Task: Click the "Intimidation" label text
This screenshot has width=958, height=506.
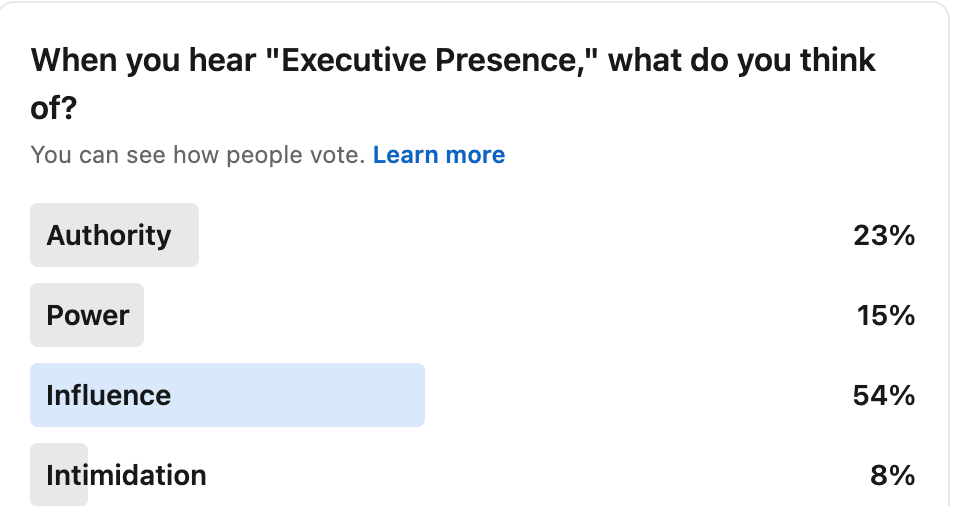Action: pos(126,474)
